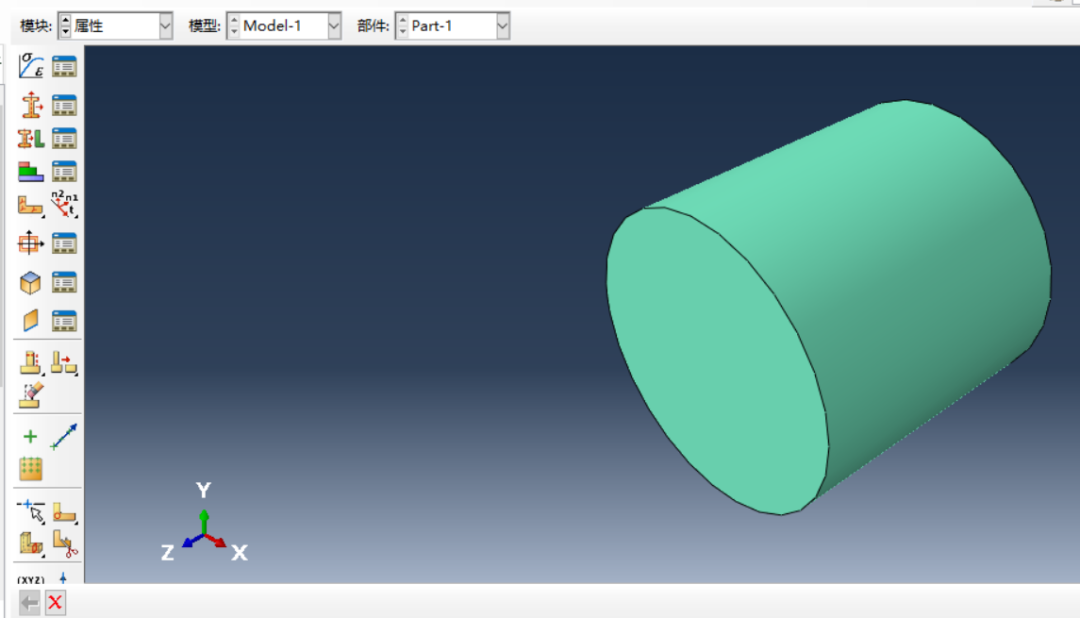Click the Create Datum Axis tool
The image size is (1080, 618).
pyautogui.click(x=65, y=437)
